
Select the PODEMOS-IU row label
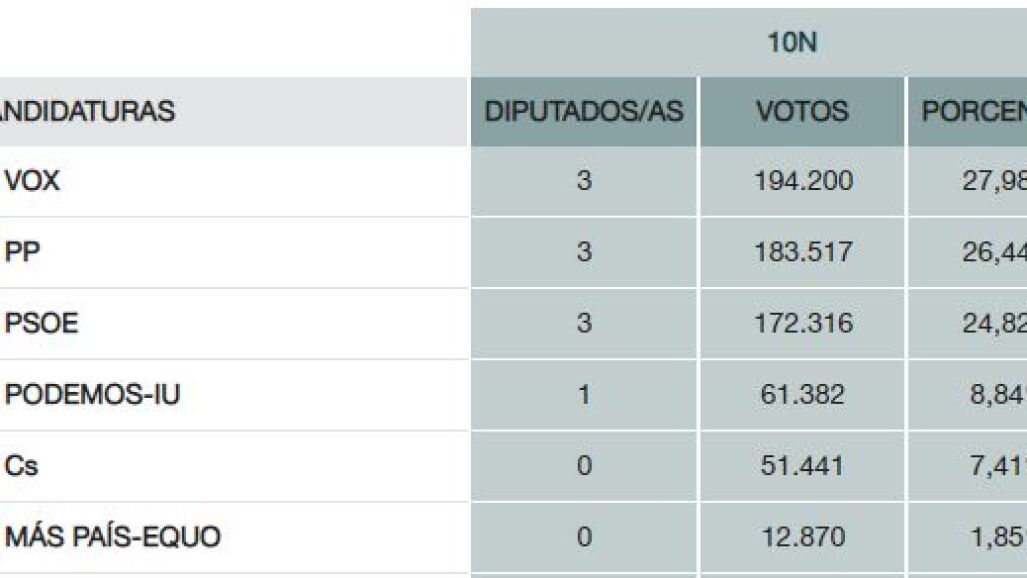click(x=93, y=395)
